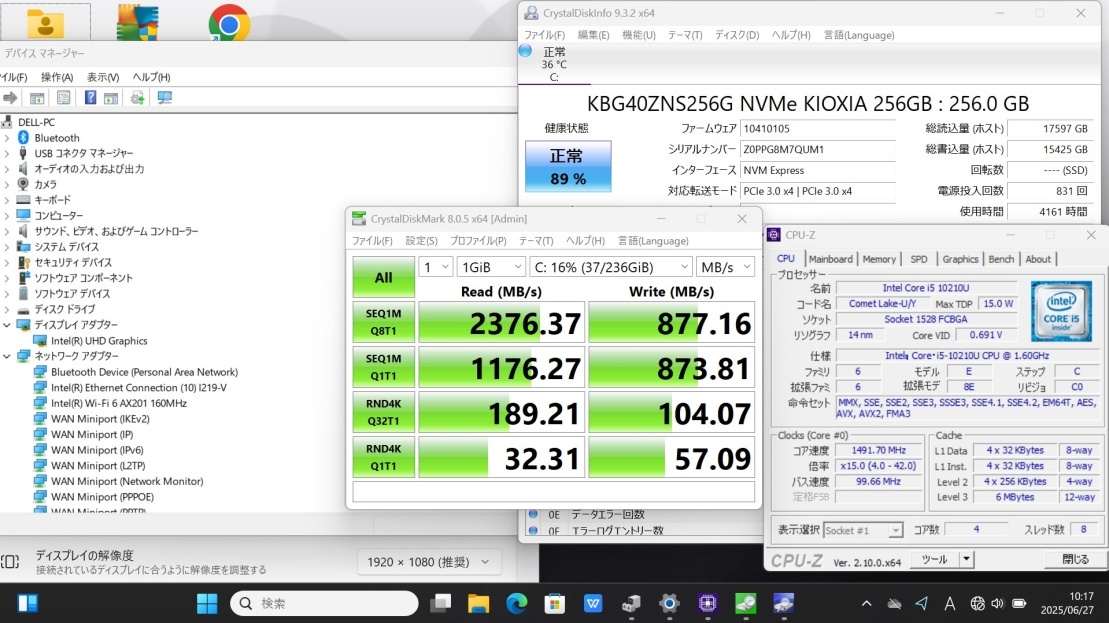Collapse the ネットワーク アダプター node
1109x623 pixels.
pyautogui.click(x=7, y=356)
